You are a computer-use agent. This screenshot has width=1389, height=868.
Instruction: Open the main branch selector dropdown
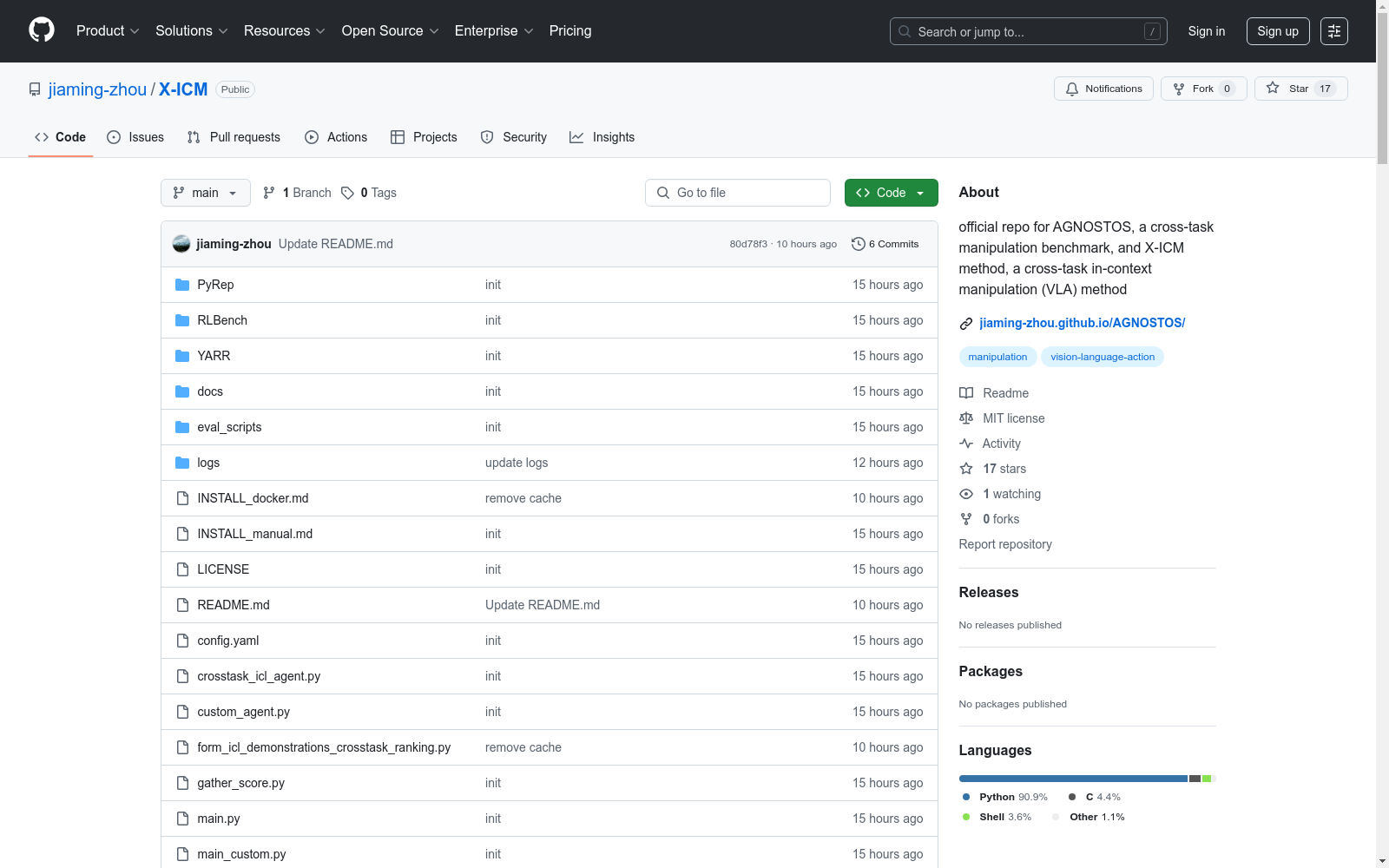206,193
